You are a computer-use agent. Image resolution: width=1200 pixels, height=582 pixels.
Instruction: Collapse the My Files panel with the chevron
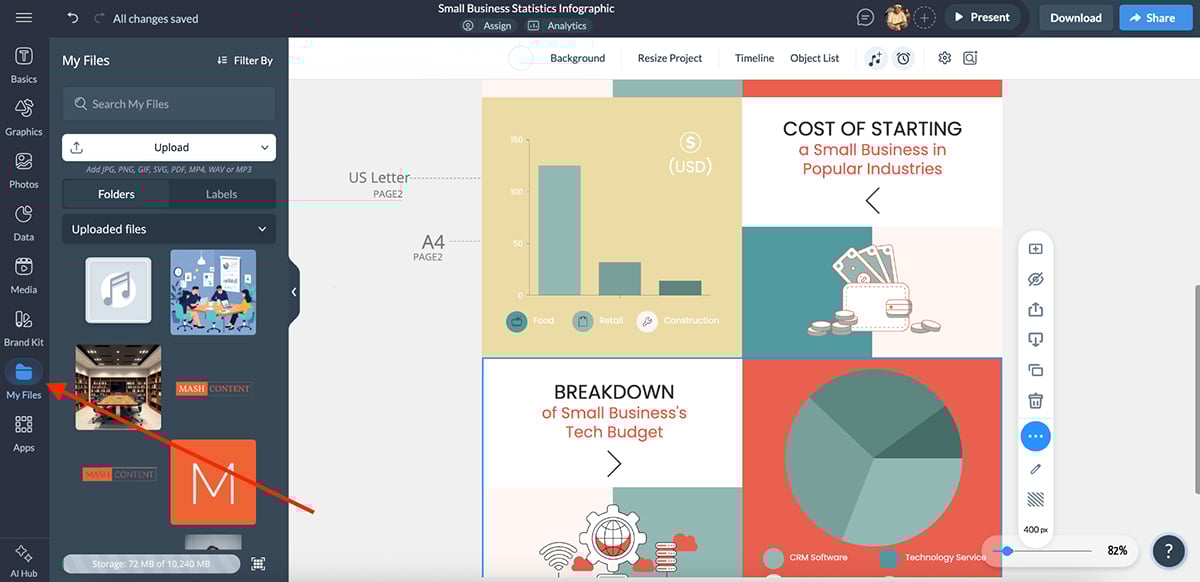coord(293,291)
